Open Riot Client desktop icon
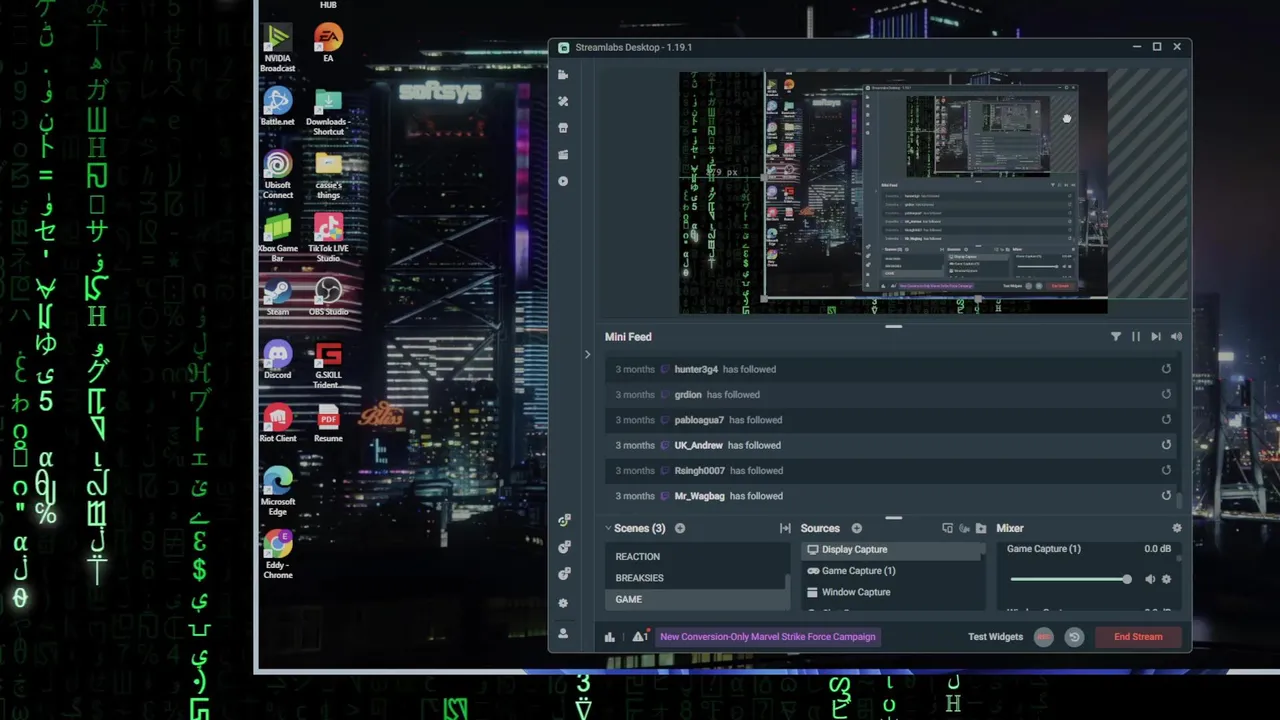 (277, 423)
